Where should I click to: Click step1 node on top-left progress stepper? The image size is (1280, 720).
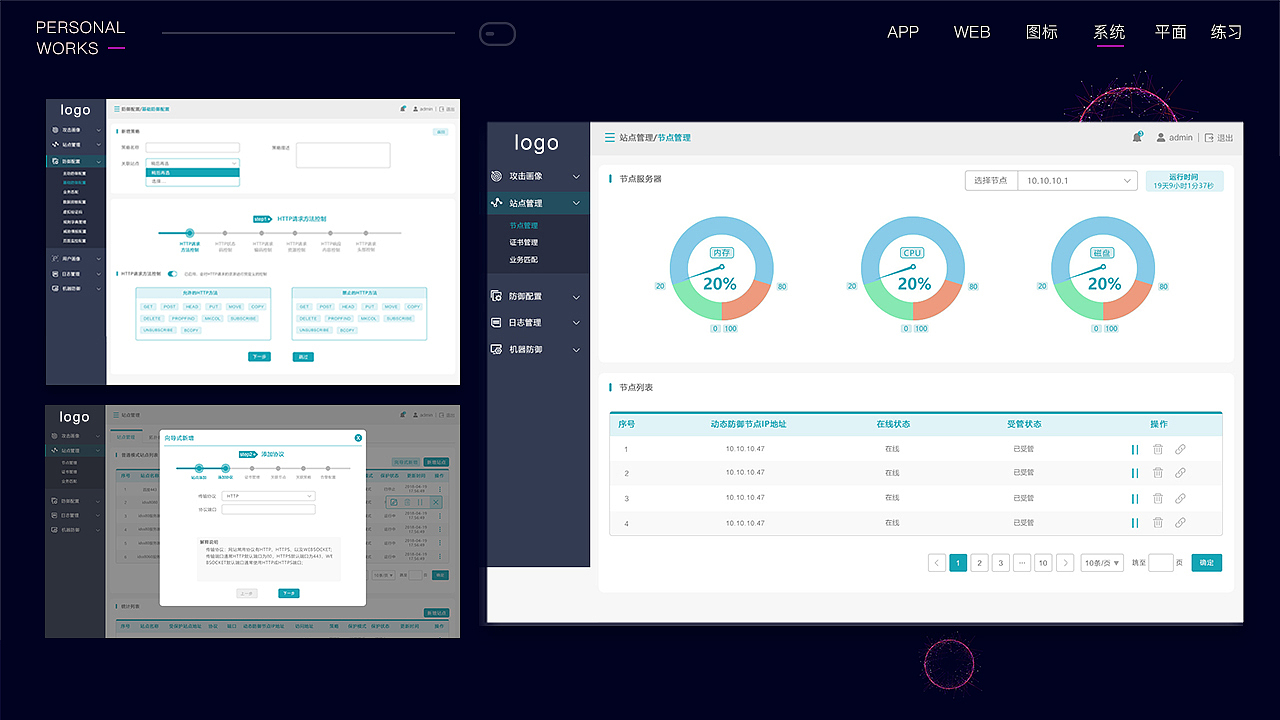click(189, 233)
